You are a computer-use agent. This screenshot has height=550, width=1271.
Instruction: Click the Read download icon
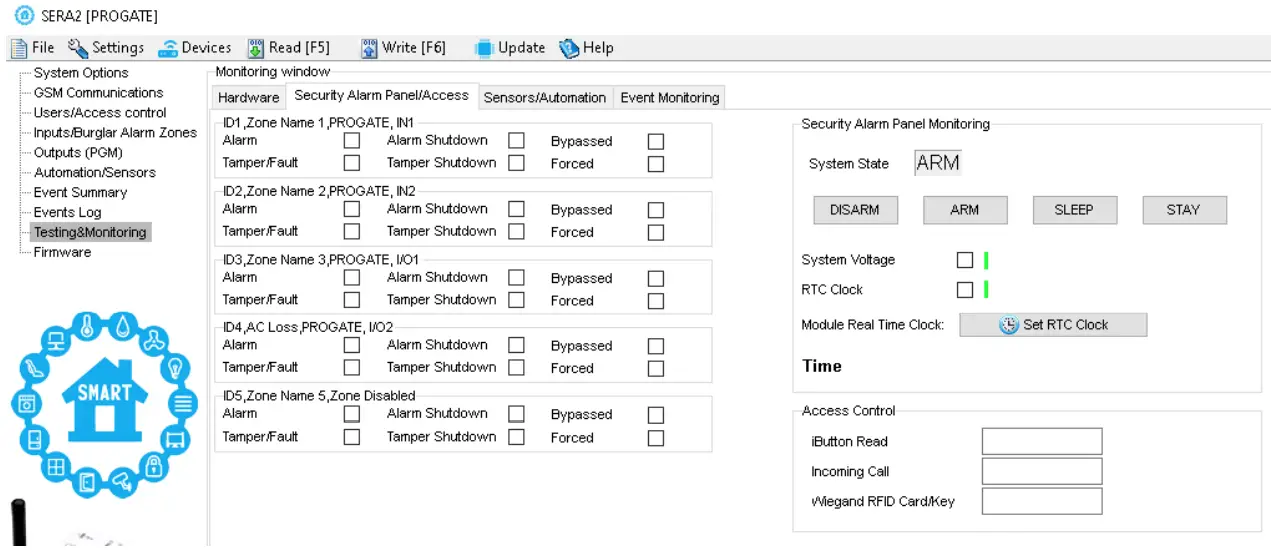click(255, 48)
